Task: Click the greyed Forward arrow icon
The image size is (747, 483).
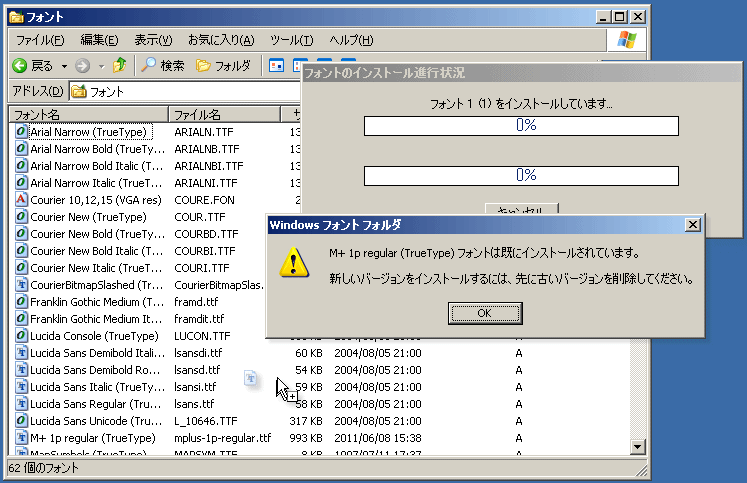Action: coord(82,66)
